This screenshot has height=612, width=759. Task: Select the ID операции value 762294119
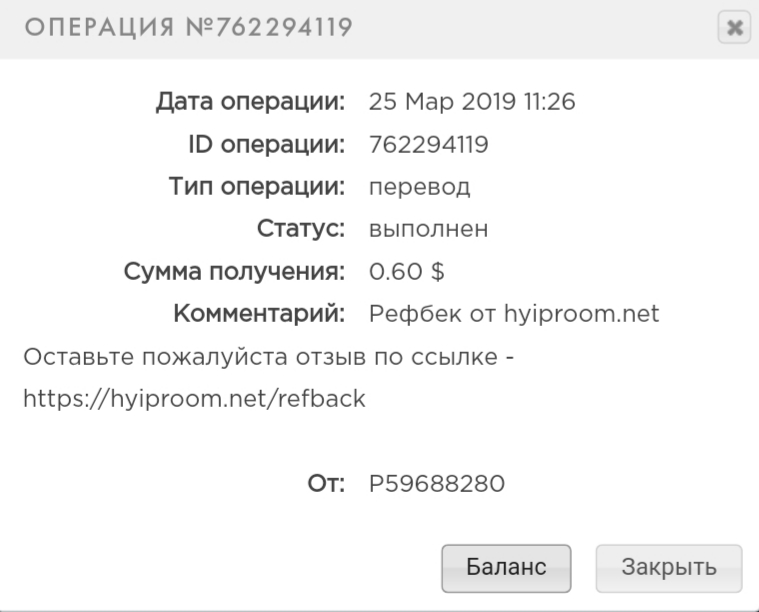[428, 145]
